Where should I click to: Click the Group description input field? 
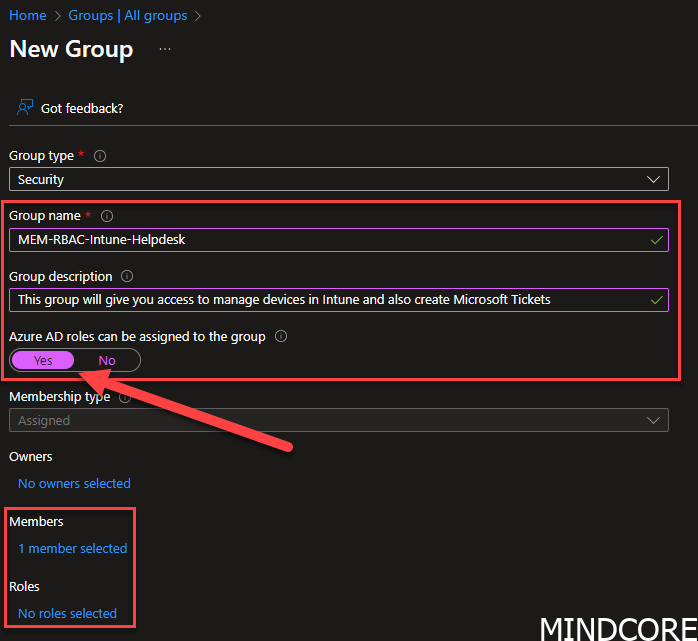click(339, 300)
